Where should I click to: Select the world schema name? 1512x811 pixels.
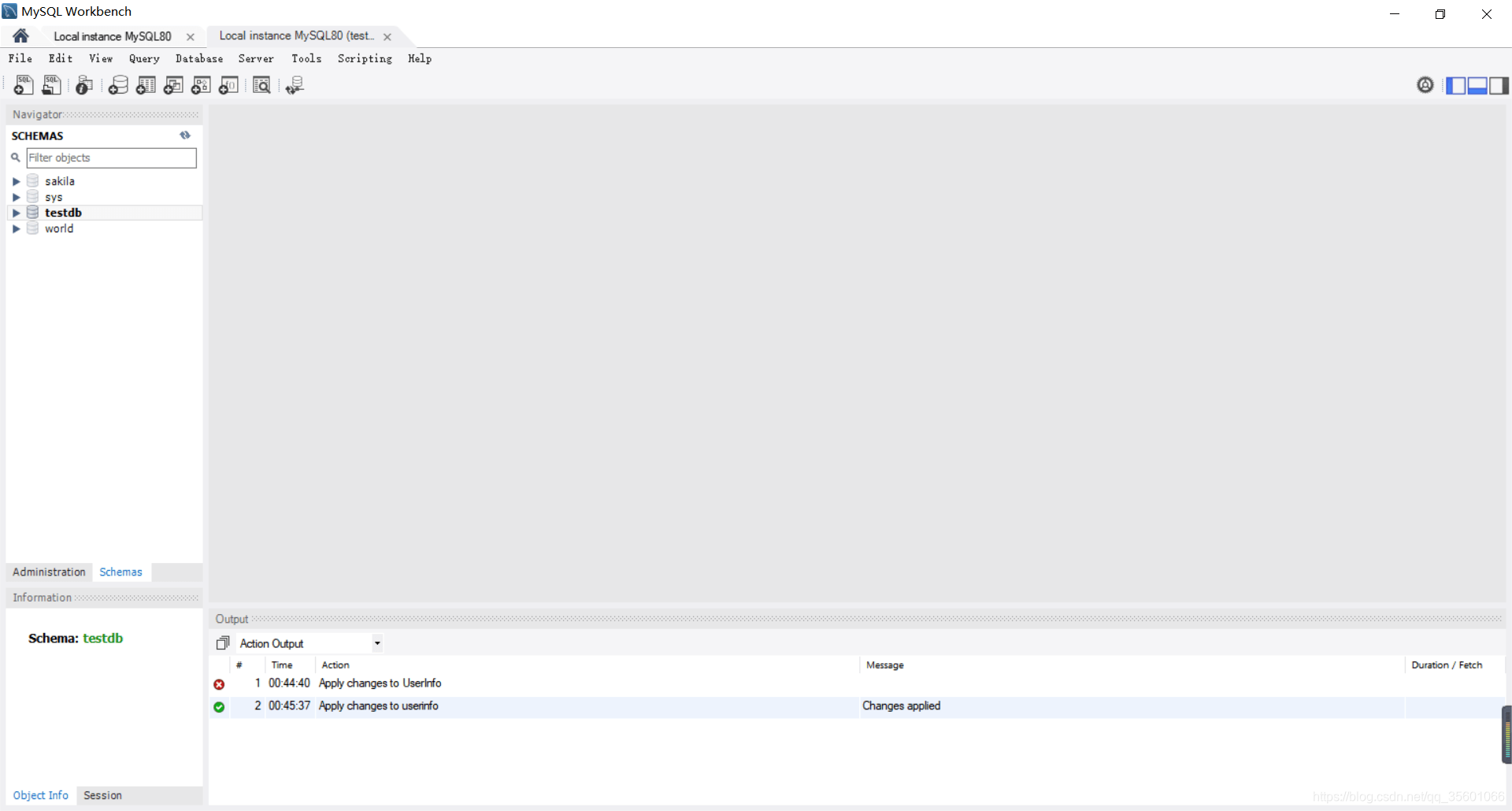59,228
